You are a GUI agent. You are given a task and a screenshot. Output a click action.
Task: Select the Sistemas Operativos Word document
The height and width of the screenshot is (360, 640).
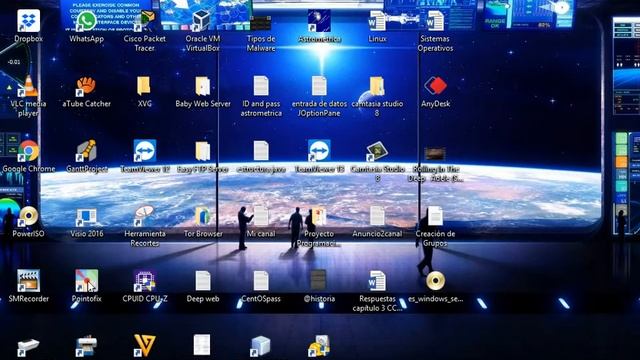435,31
